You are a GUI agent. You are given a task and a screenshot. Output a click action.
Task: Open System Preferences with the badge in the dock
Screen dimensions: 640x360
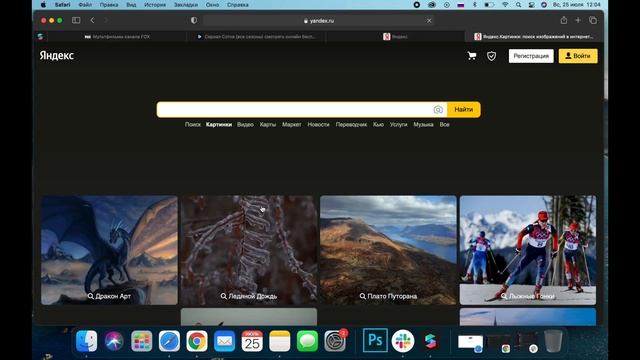click(335, 341)
